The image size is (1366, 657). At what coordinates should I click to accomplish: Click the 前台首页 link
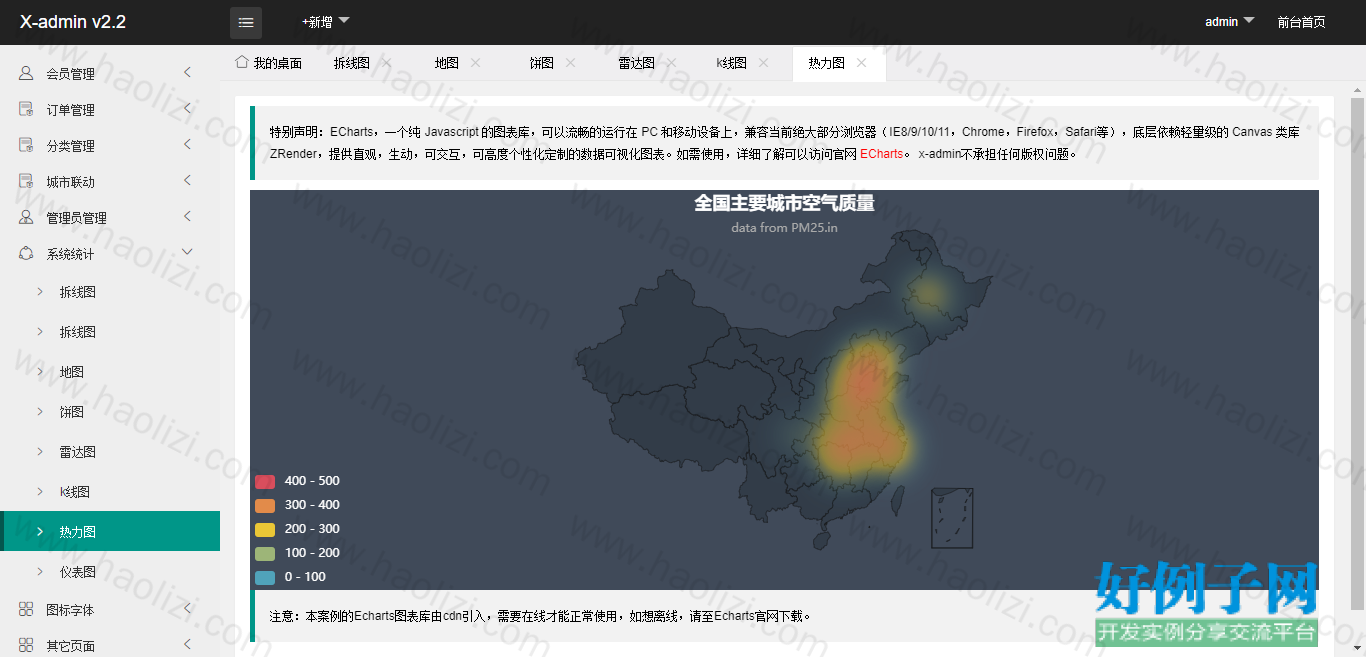(1301, 22)
